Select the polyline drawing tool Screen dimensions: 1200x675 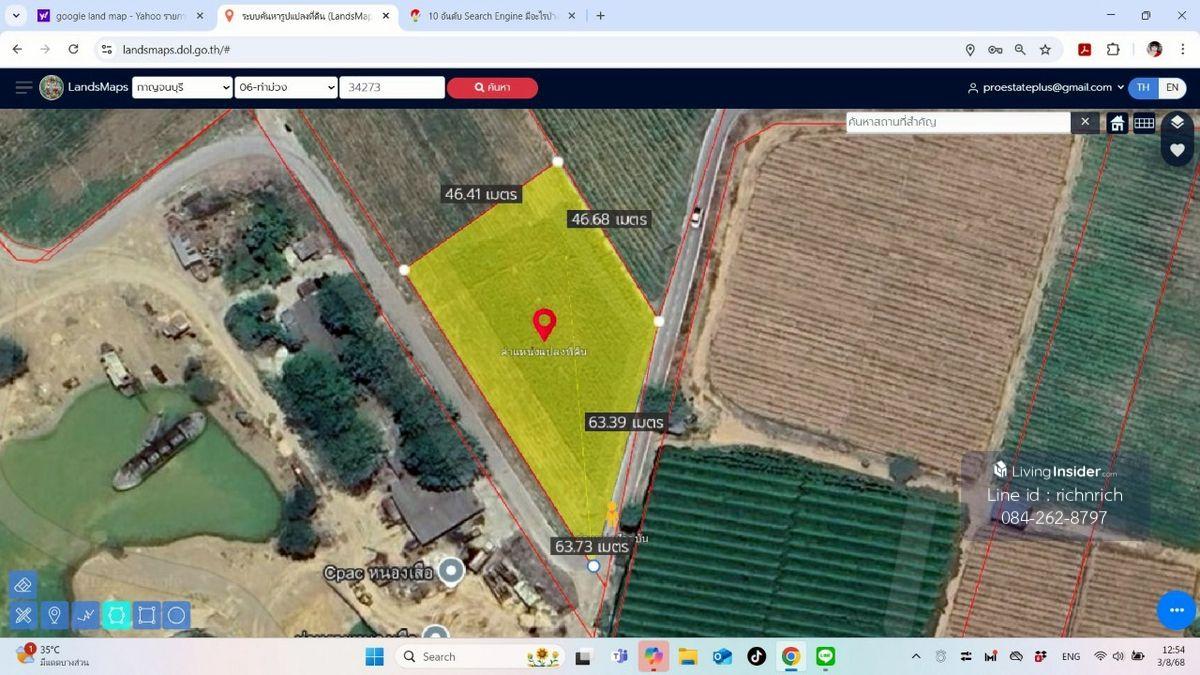pyautogui.click(x=86, y=615)
